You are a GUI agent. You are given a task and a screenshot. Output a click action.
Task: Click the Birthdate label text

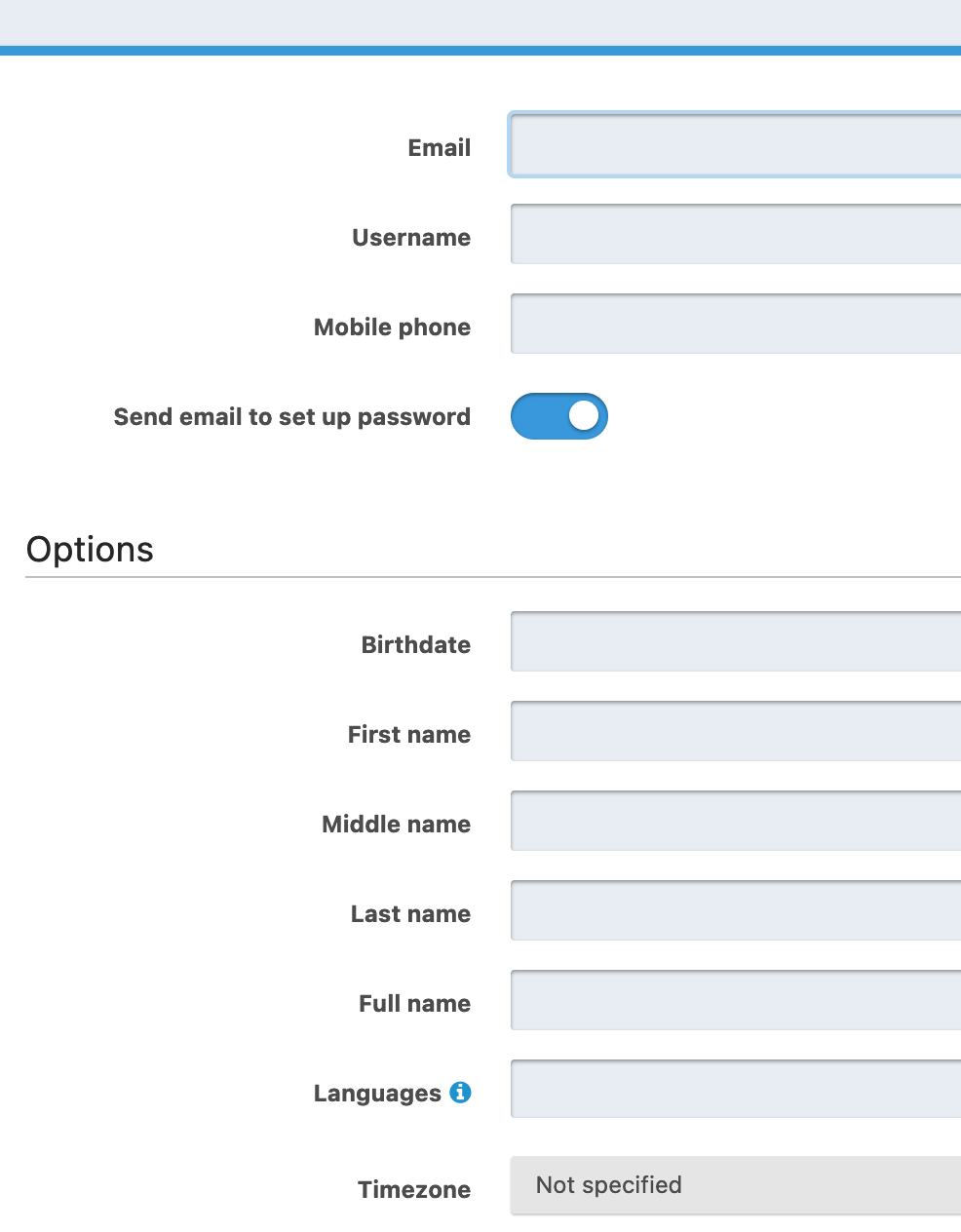415,644
